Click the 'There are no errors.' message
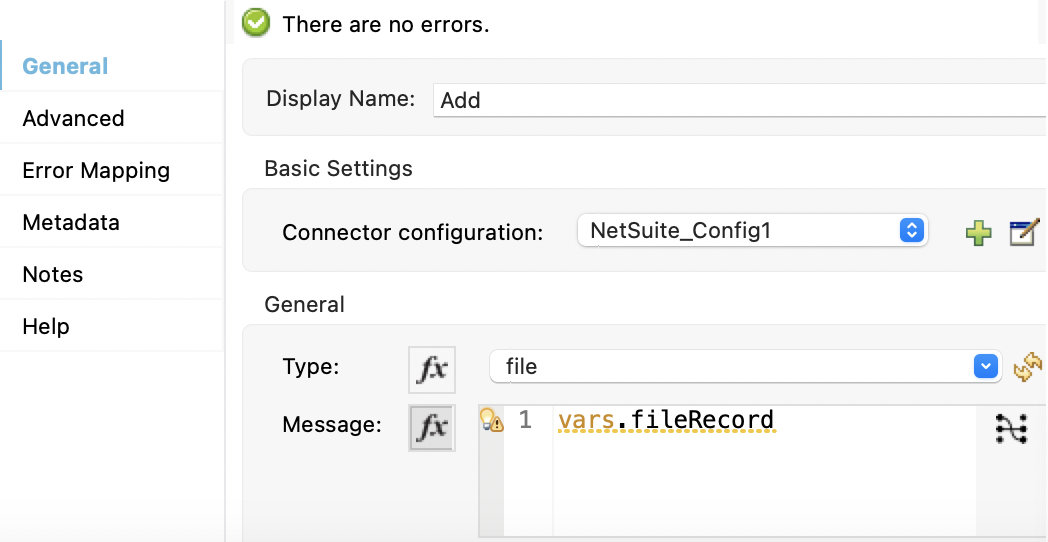1048x542 pixels. pyautogui.click(x=386, y=24)
